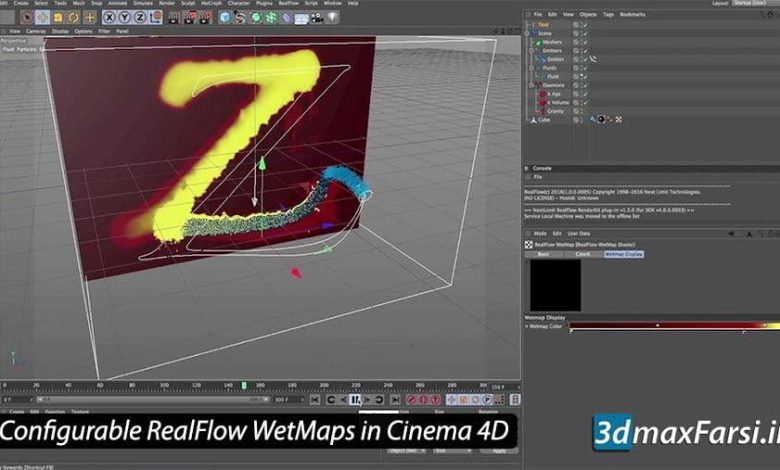Screen dimensions: 780x470
Task: Collapse the Daemons group
Action: (531, 86)
